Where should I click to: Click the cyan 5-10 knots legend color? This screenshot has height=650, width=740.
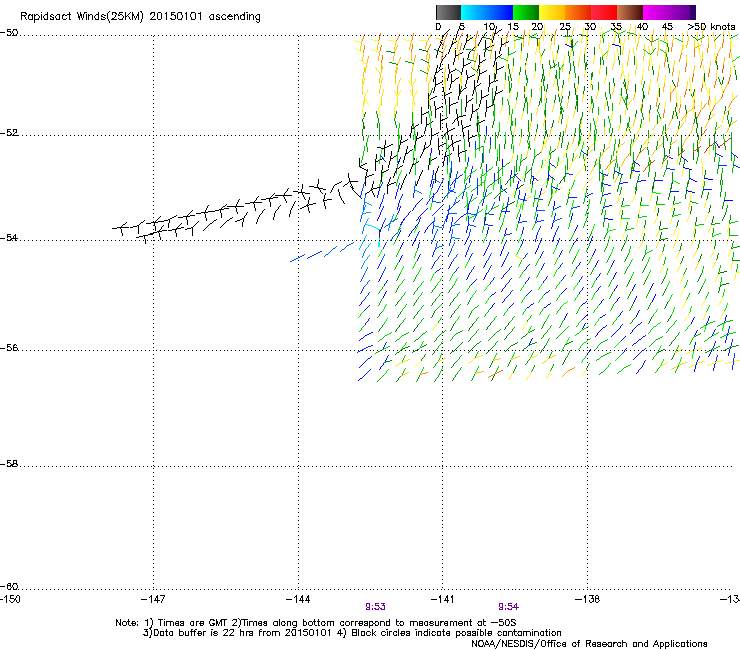(474, 12)
